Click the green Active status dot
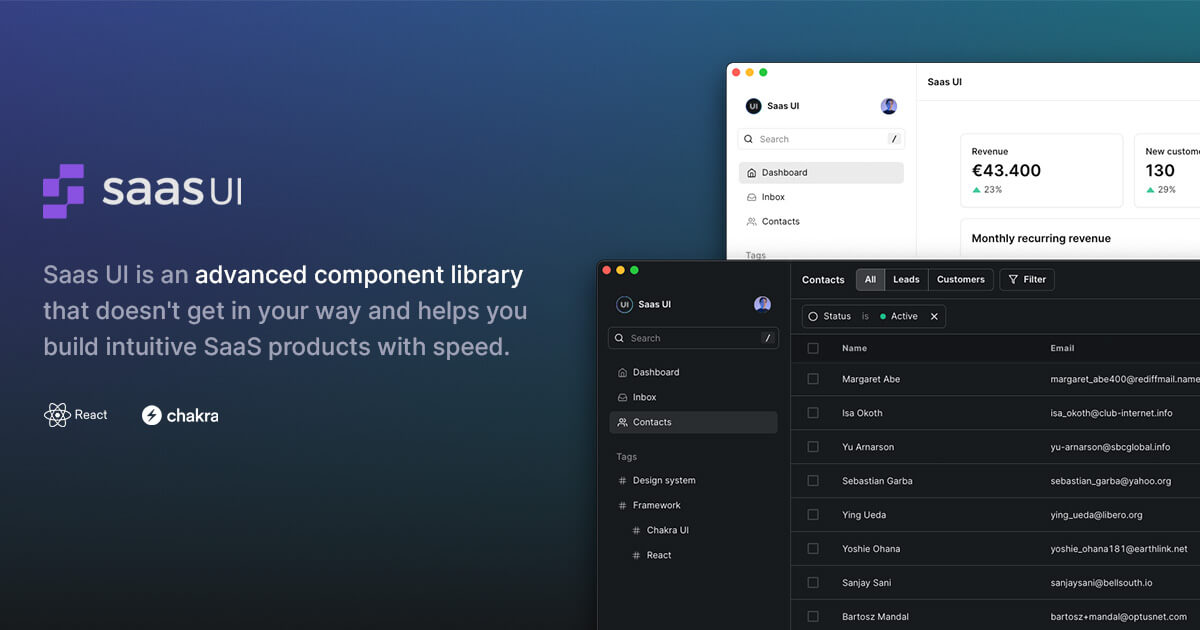 [885, 316]
